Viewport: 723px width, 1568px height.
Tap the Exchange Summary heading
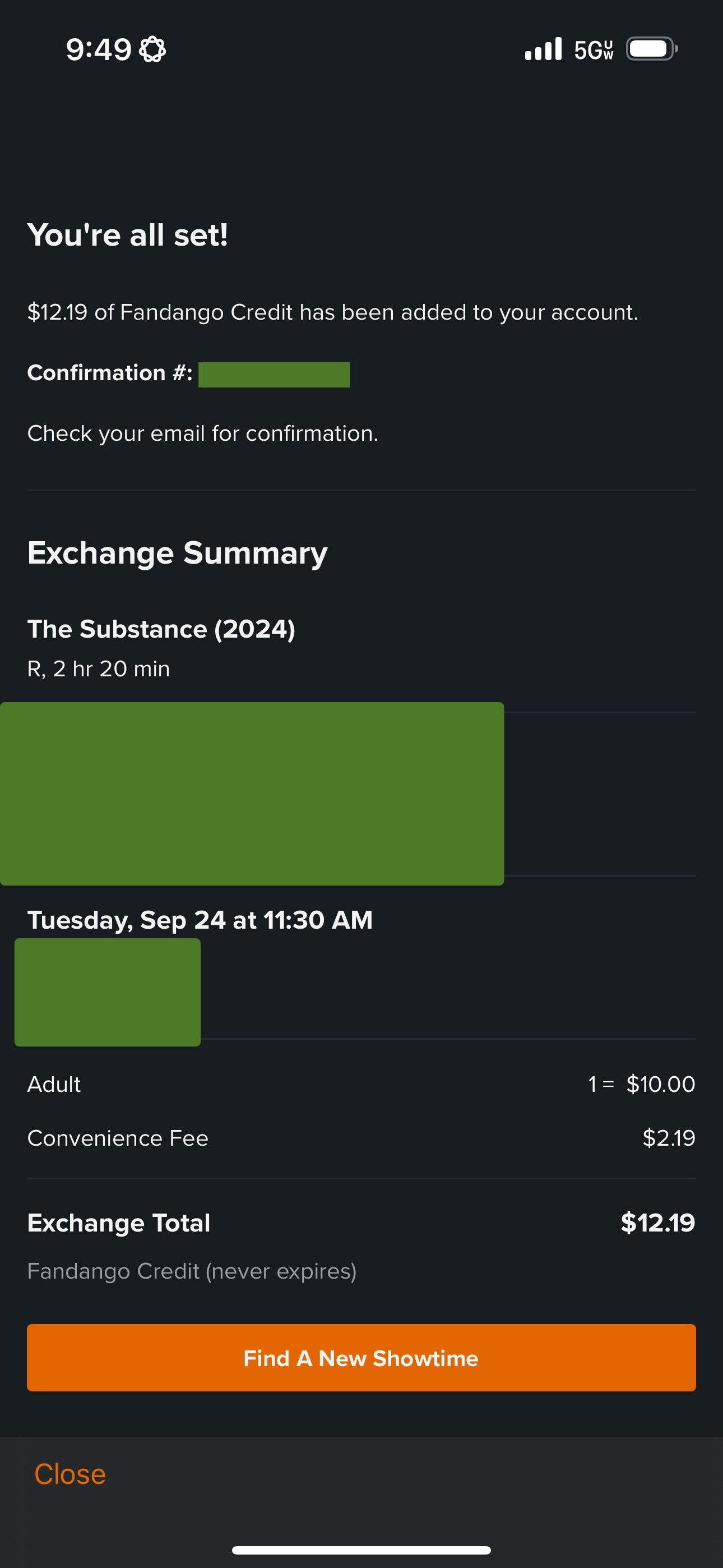[178, 553]
